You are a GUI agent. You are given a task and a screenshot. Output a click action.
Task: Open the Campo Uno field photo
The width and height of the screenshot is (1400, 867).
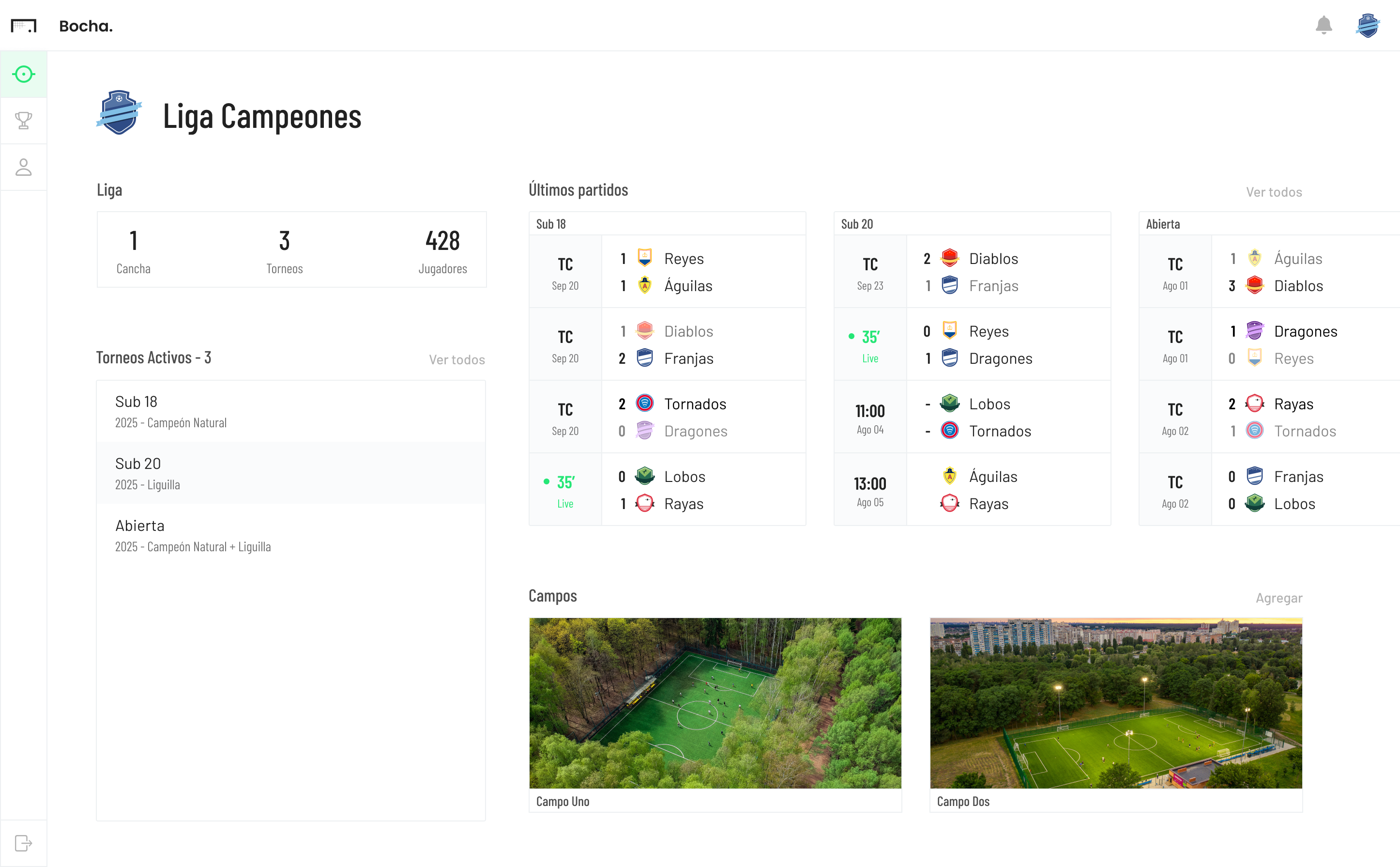click(x=715, y=703)
